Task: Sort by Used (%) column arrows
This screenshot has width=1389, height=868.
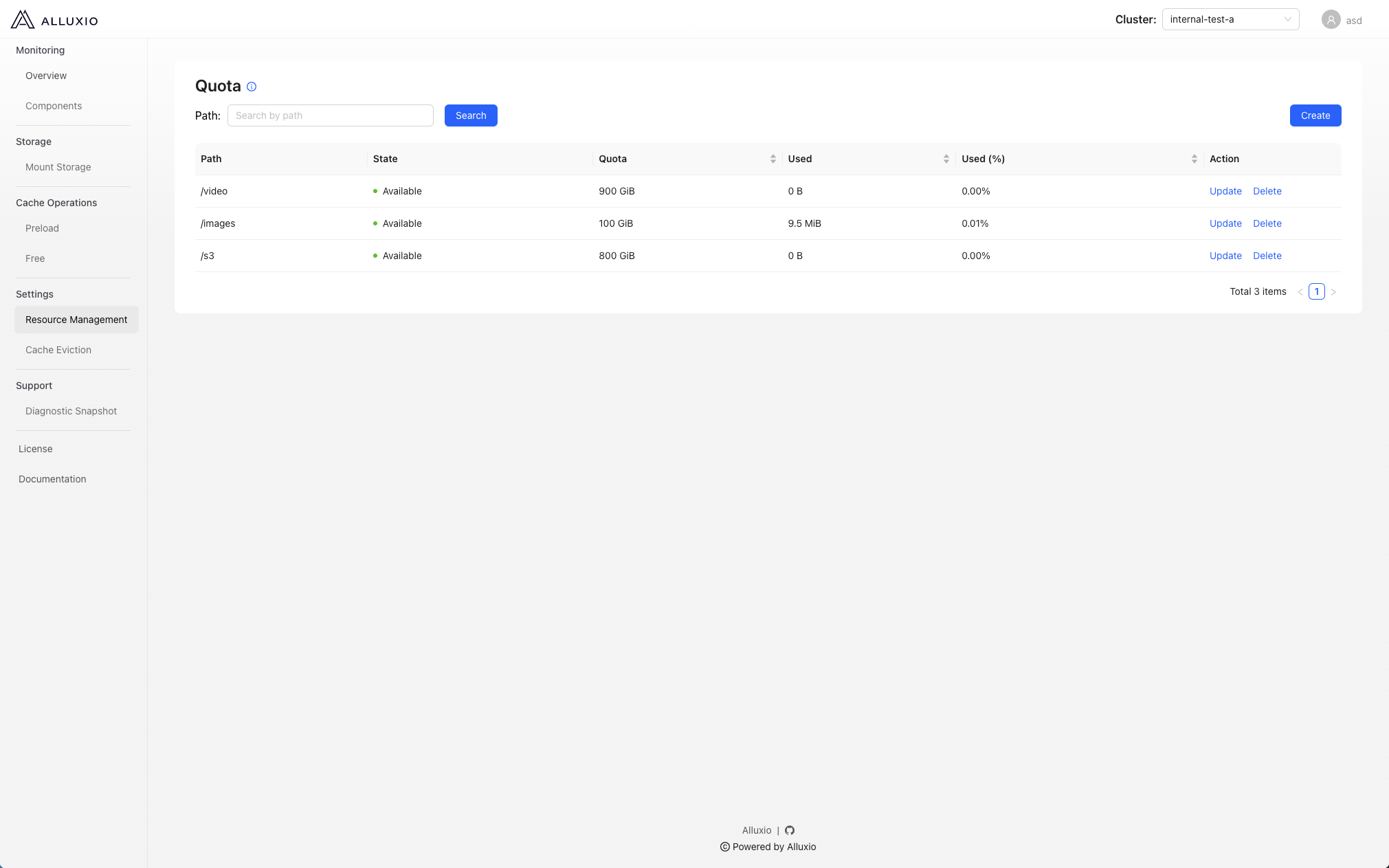Action: point(1194,159)
